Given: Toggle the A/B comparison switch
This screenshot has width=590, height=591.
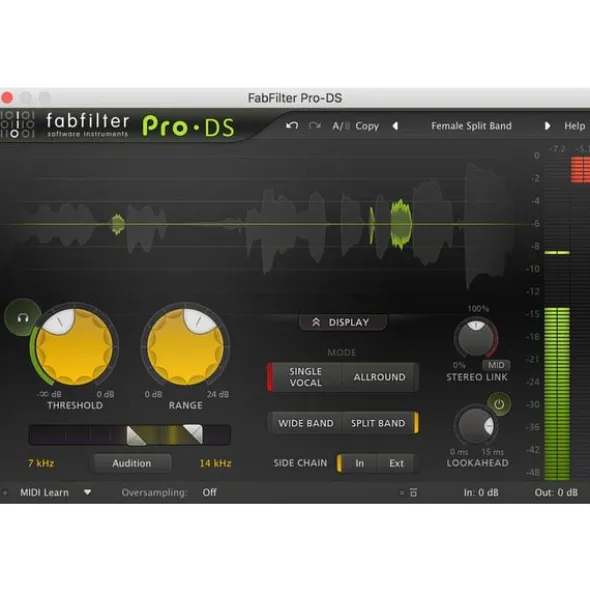Looking at the screenshot, I should point(340,126).
